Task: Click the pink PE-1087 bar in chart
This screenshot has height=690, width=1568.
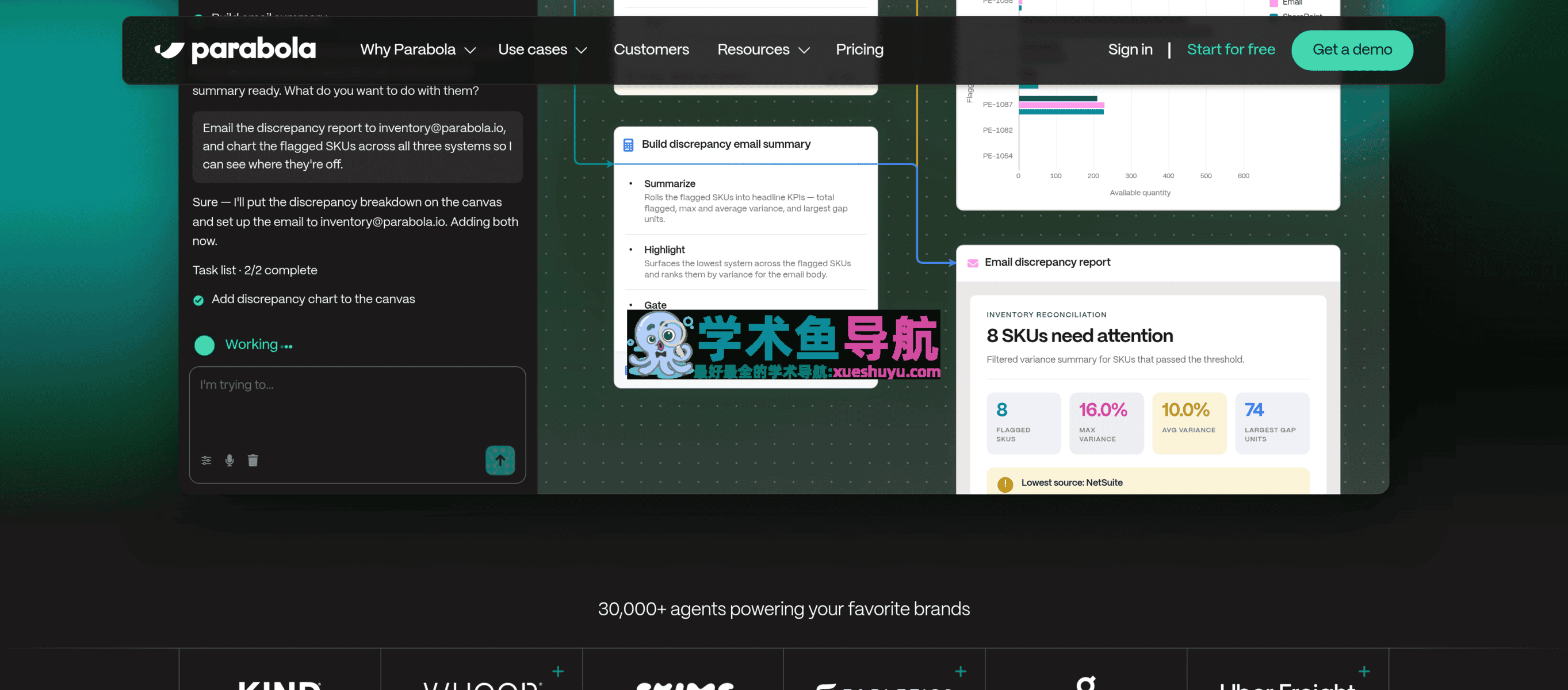Action: click(1061, 105)
